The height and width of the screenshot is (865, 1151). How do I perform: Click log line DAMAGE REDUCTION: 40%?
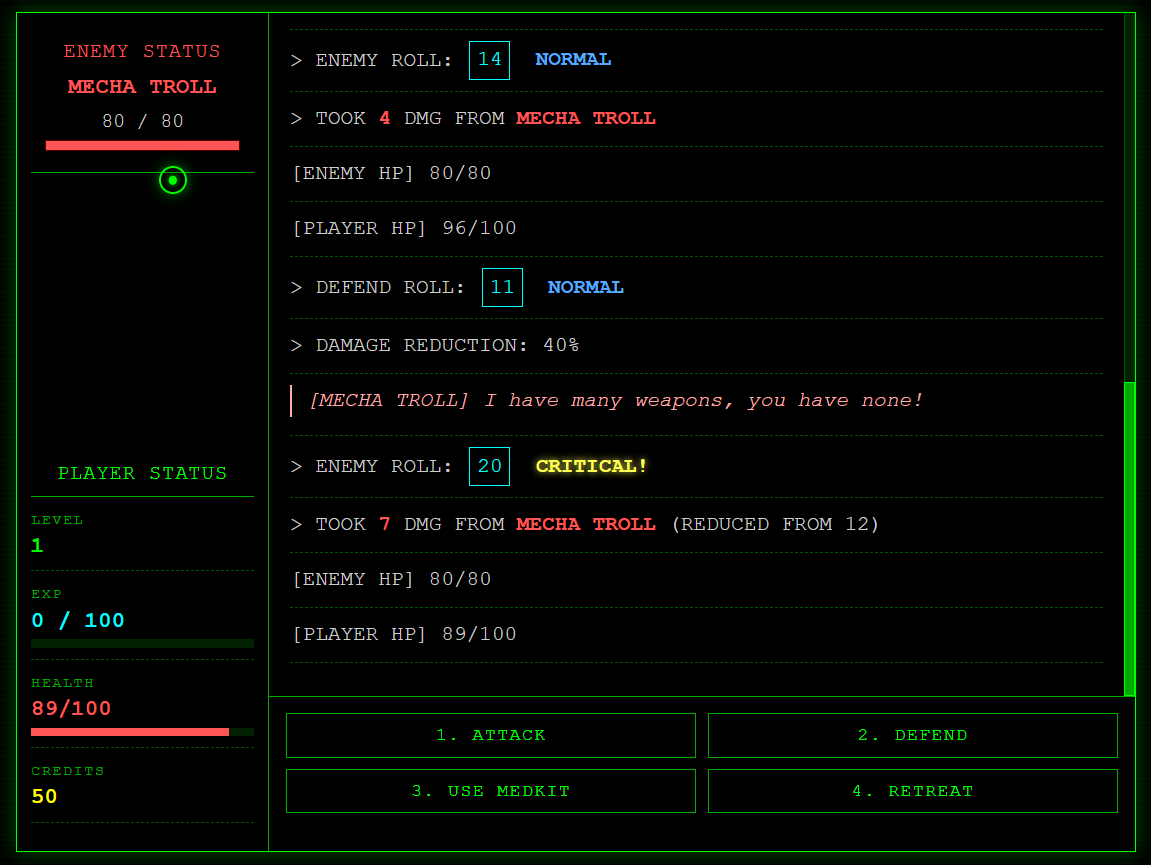click(697, 345)
